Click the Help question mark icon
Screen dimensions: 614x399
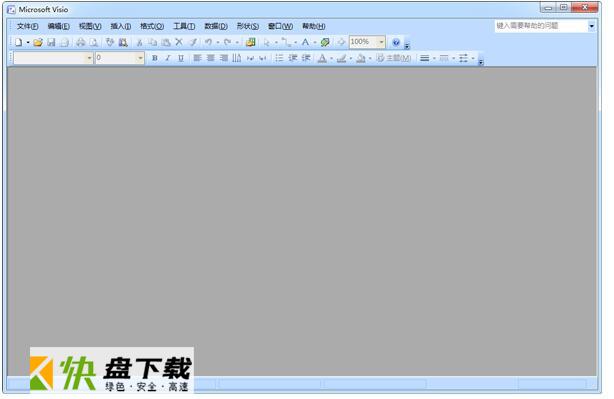(396, 42)
